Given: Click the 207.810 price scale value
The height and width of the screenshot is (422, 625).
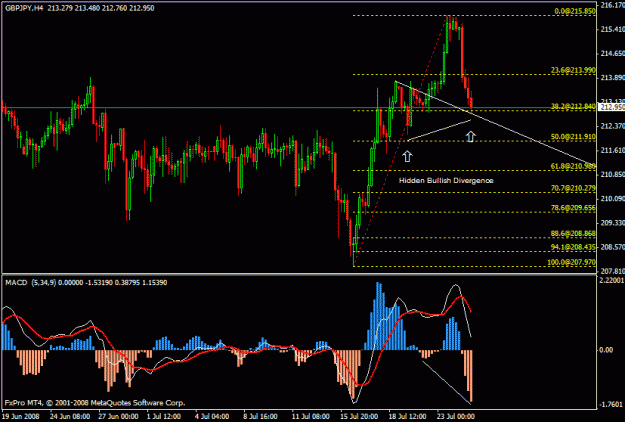Looking at the screenshot, I should [x=612, y=271].
